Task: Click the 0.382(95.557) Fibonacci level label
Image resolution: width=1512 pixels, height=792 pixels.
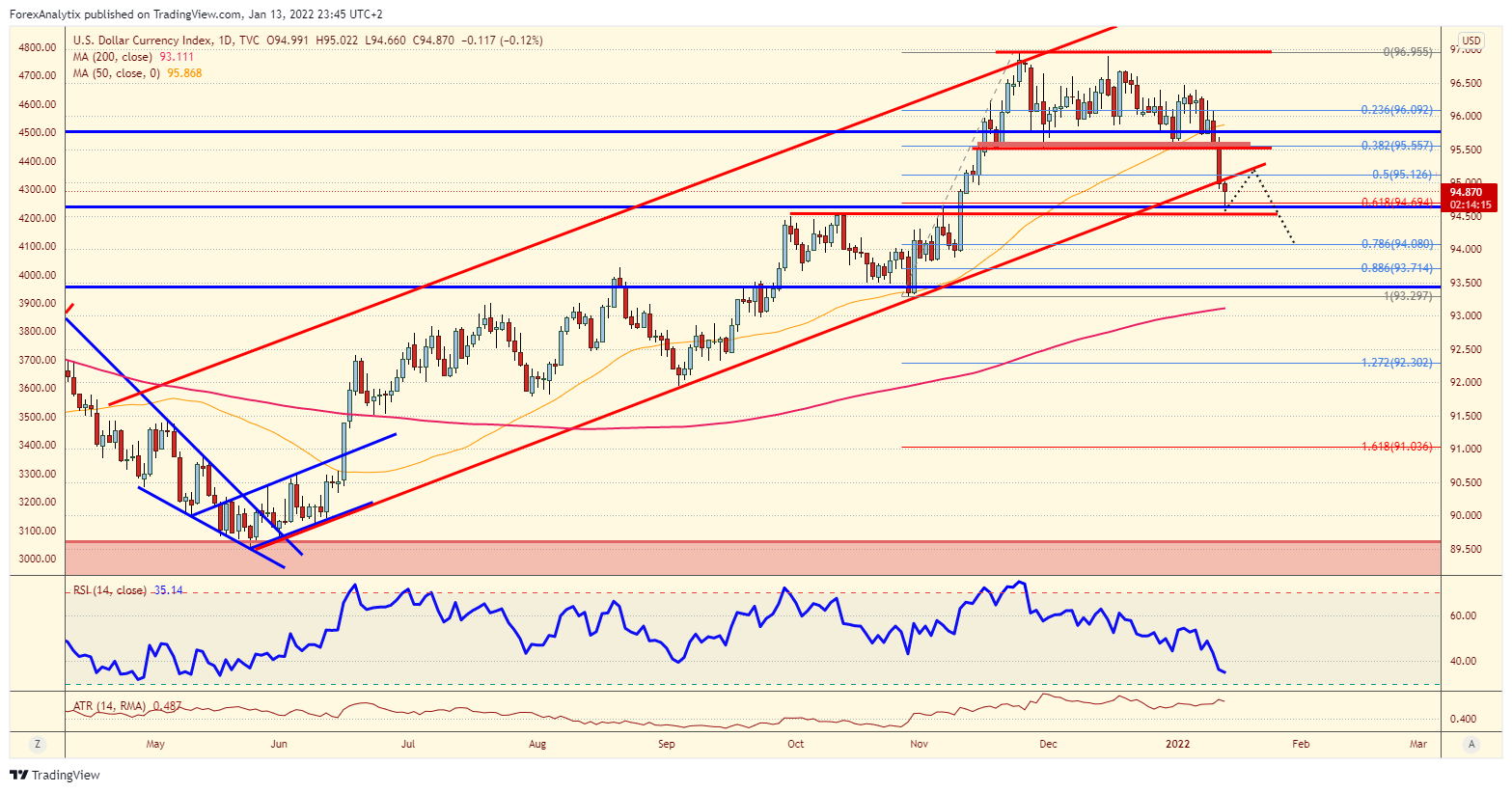Action: (1396, 146)
